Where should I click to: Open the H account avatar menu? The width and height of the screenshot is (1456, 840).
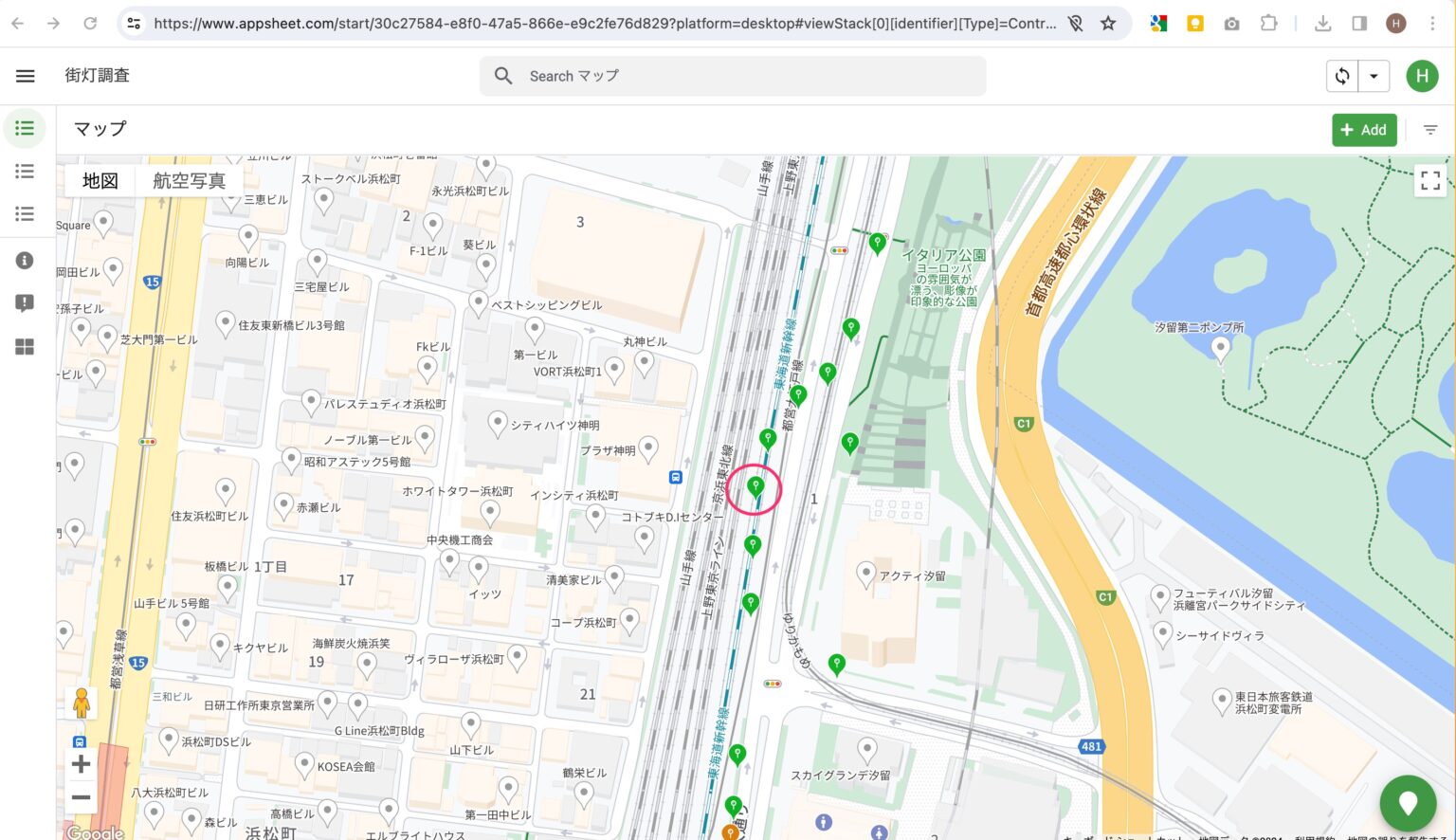click(1422, 76)
